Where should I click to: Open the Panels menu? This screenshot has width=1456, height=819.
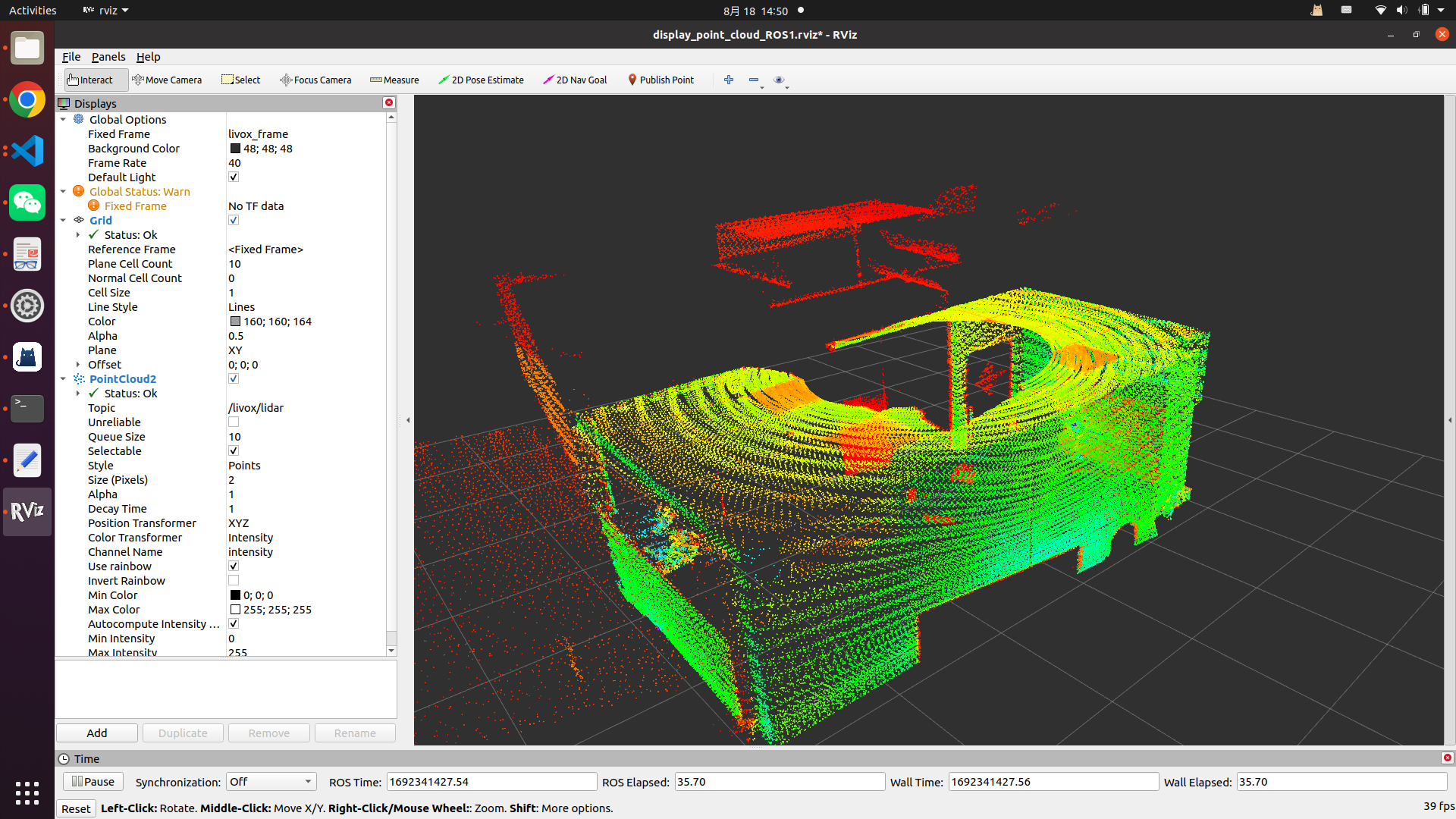(x=108, y=56)
